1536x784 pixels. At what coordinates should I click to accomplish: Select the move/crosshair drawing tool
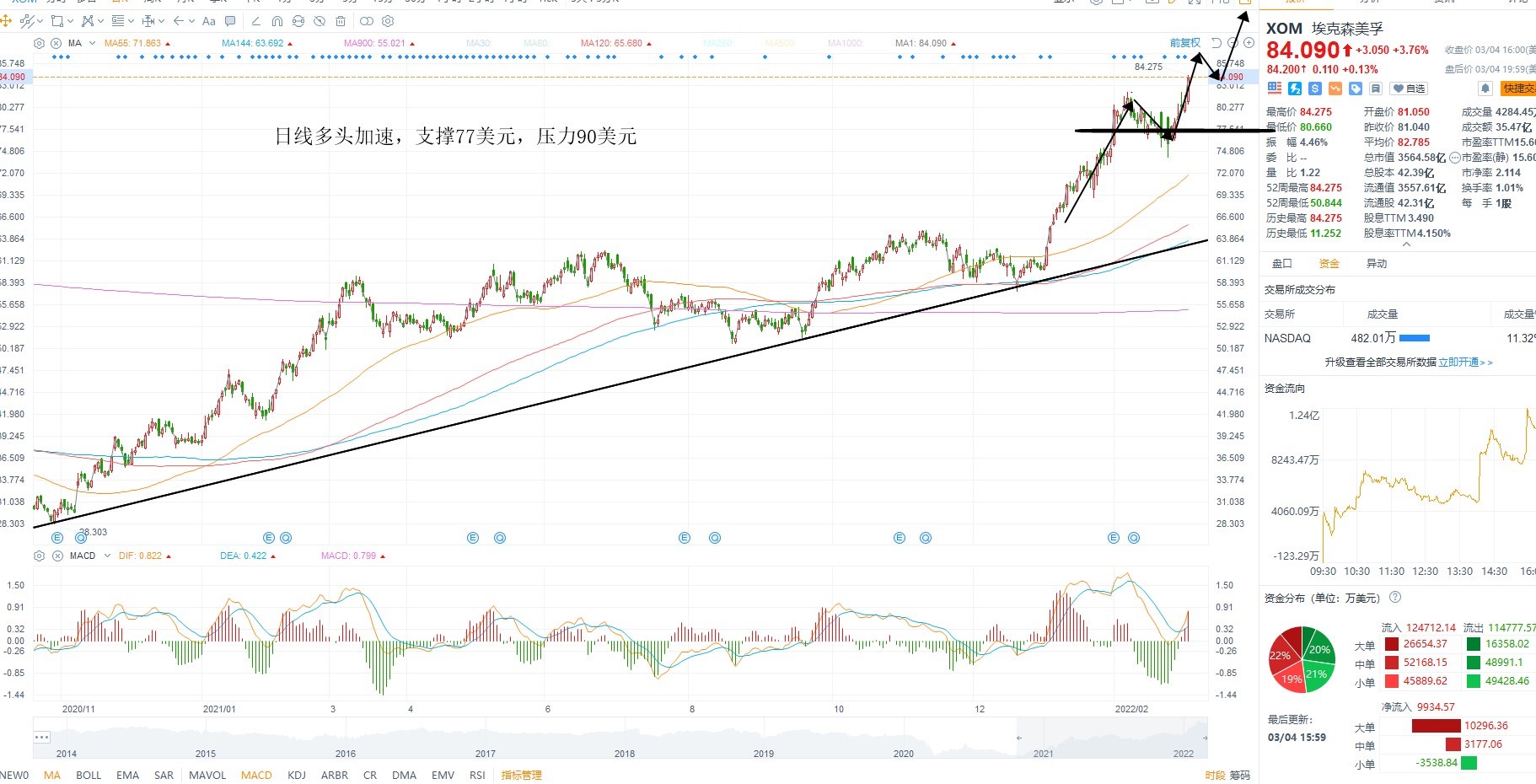click(x=6, y=20)
